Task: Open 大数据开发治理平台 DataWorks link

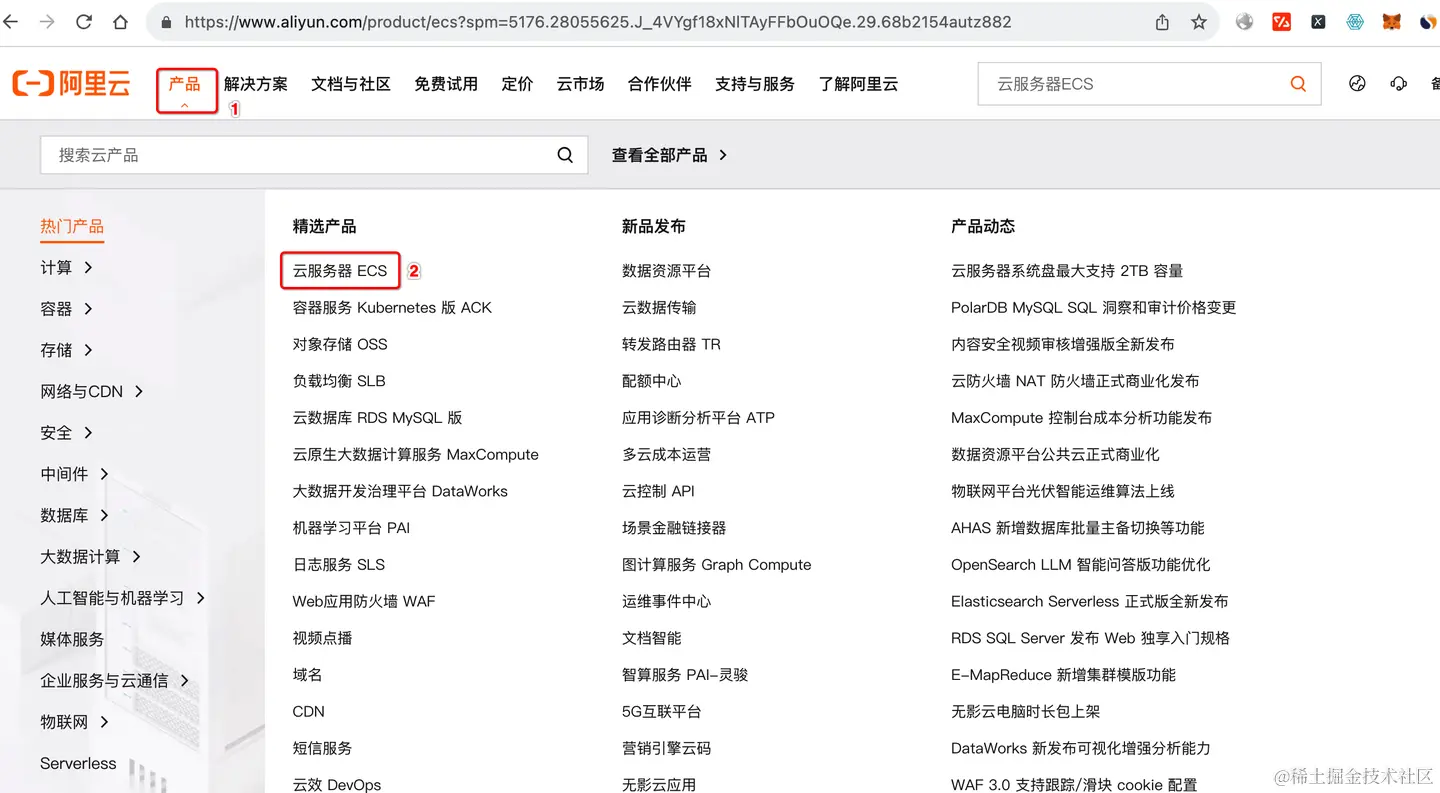Action: (400, 491)
